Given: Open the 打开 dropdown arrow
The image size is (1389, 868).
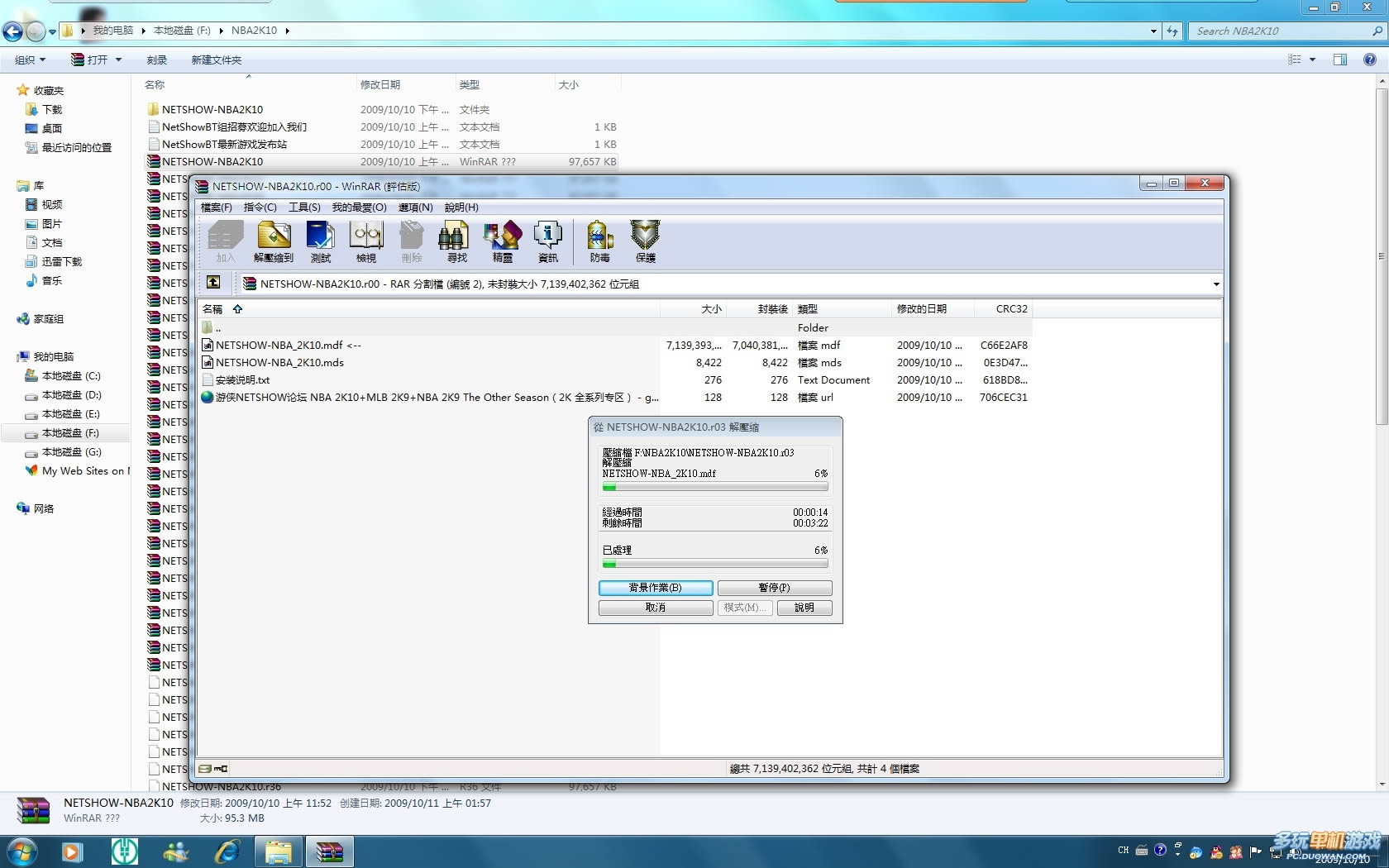Looking at the screenshot, I should click(118, 60).
